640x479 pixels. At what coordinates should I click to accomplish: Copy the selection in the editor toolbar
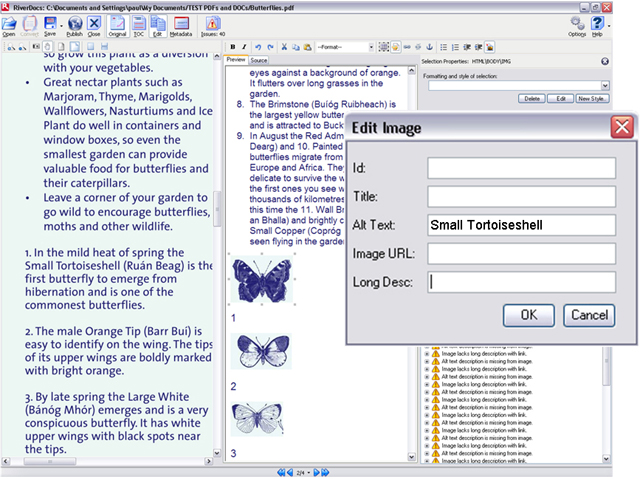click(296, 47)
